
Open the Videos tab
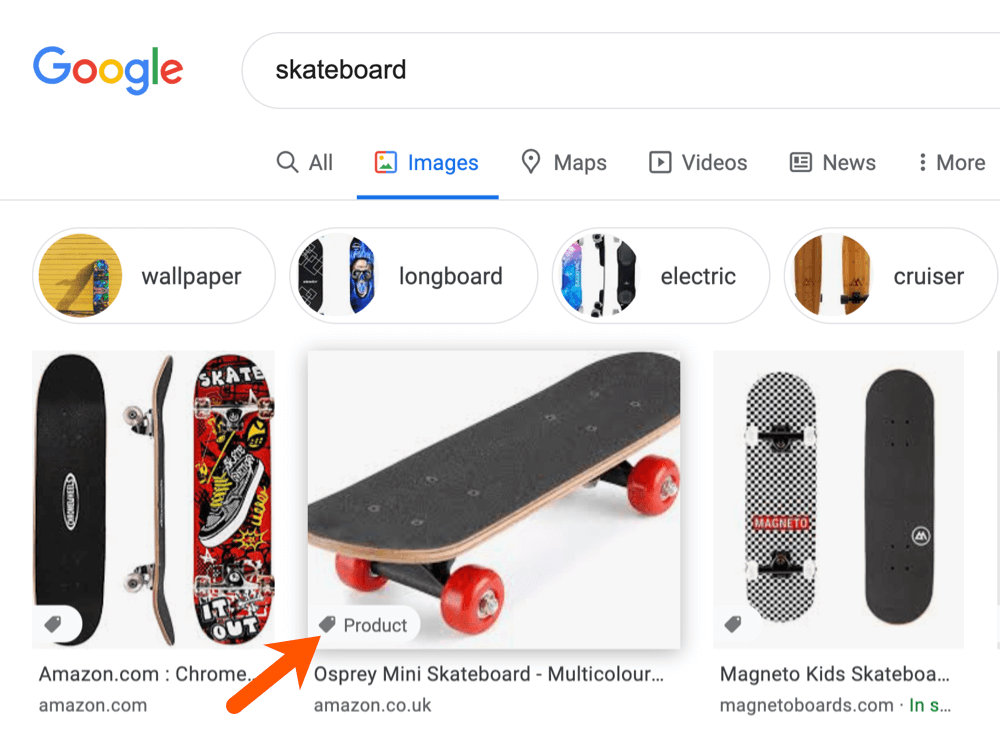pyautogui.click(x=698, y=163)
